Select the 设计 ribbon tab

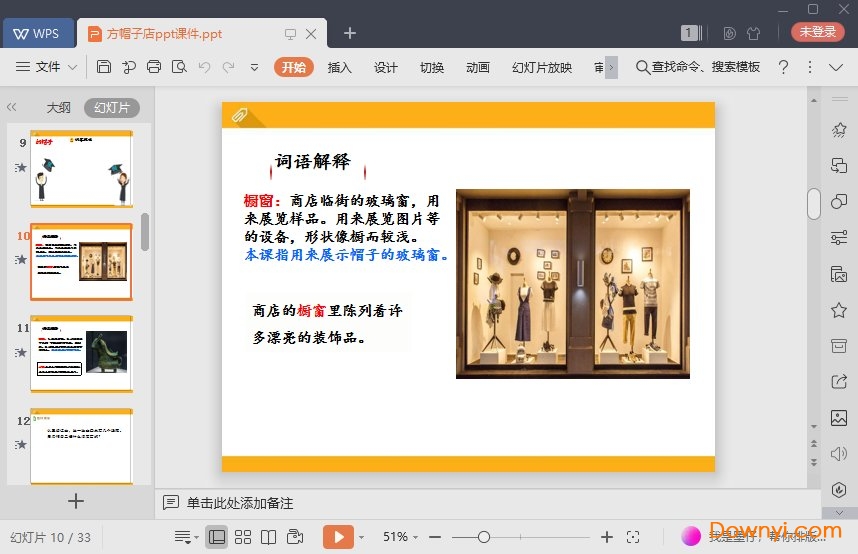(385, 67)
